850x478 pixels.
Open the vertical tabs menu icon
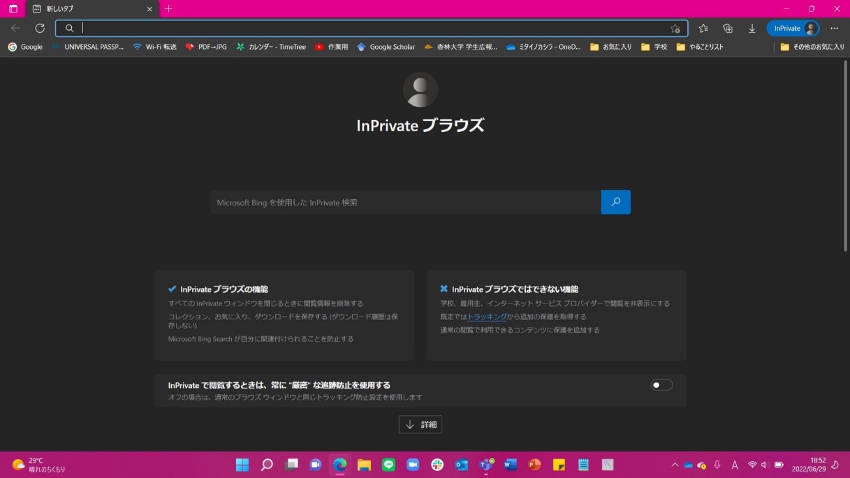pyautogui.click(x=13, y=9)
